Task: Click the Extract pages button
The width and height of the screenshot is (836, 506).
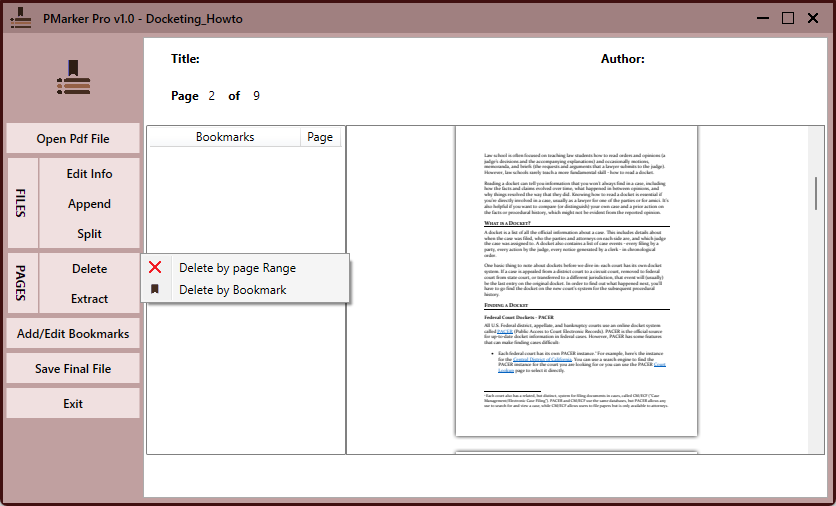Action: click(x=89, y=299)
